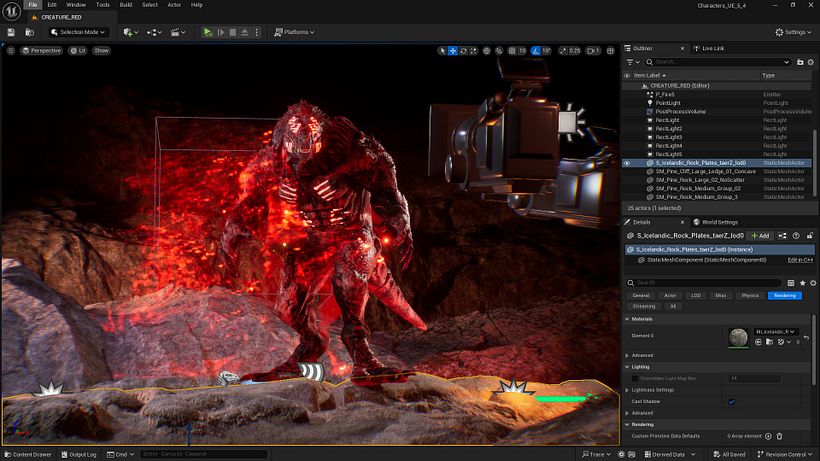Screen dimensions: 820x461
Task: Select the General filter button
Action: (641, 296)
